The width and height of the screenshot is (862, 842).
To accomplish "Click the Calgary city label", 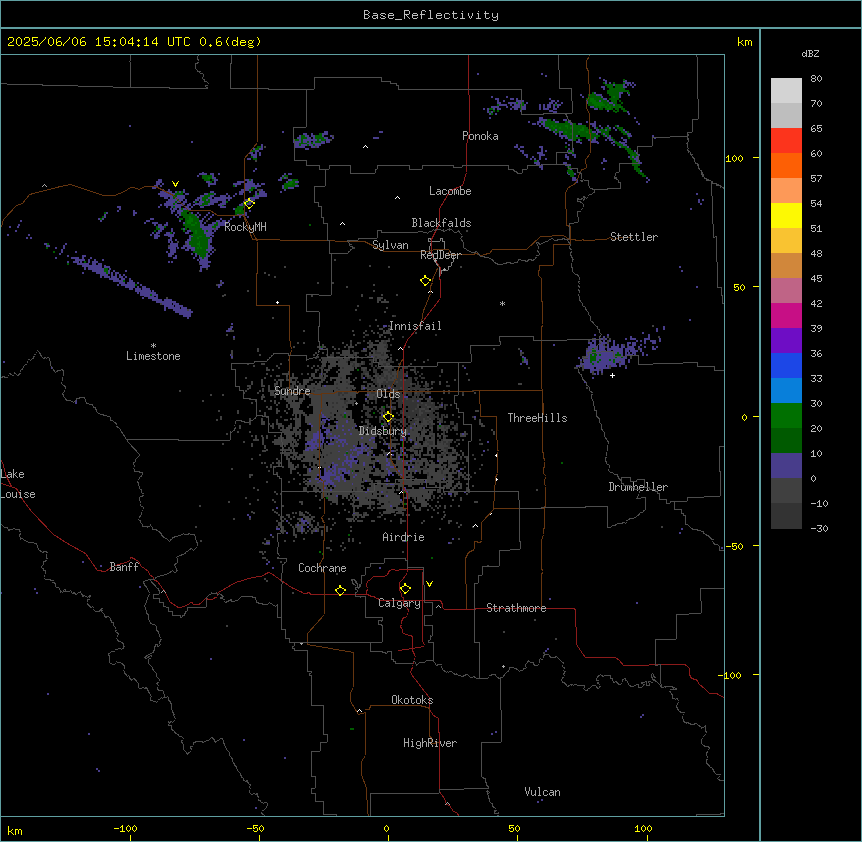I will point(399,603).
